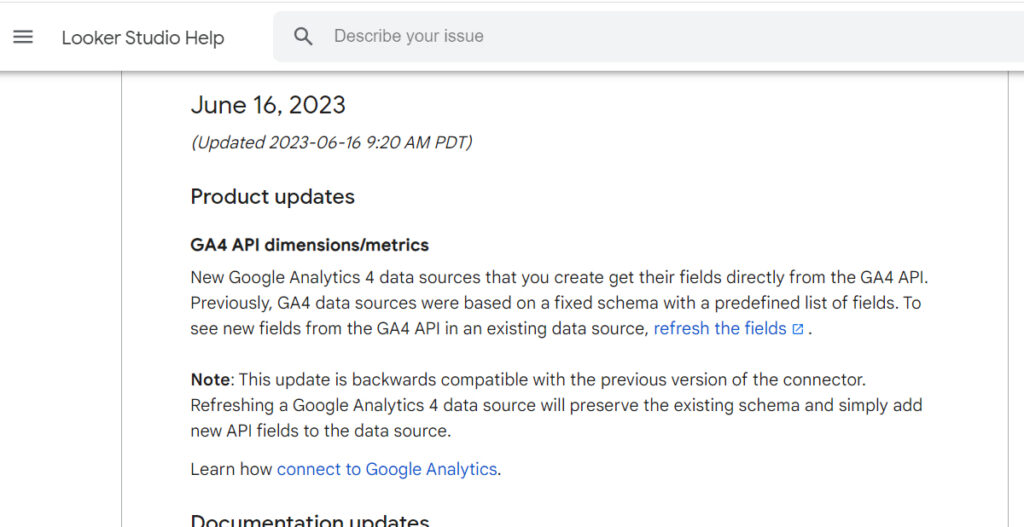Click external-link icon beside refresh the fields
This screenshot has width=1024, height=527.
tap(798, 329)
